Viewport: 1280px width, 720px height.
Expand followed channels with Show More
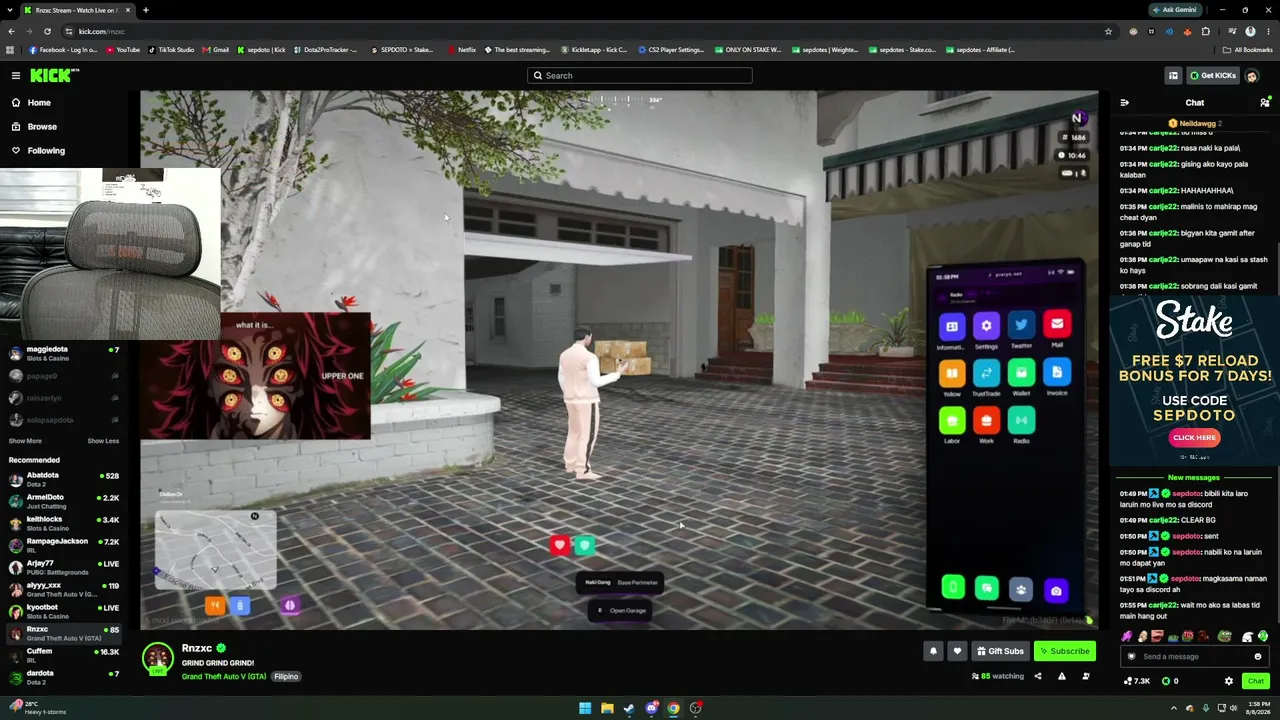pyautogui.click(x=25, y=441)
